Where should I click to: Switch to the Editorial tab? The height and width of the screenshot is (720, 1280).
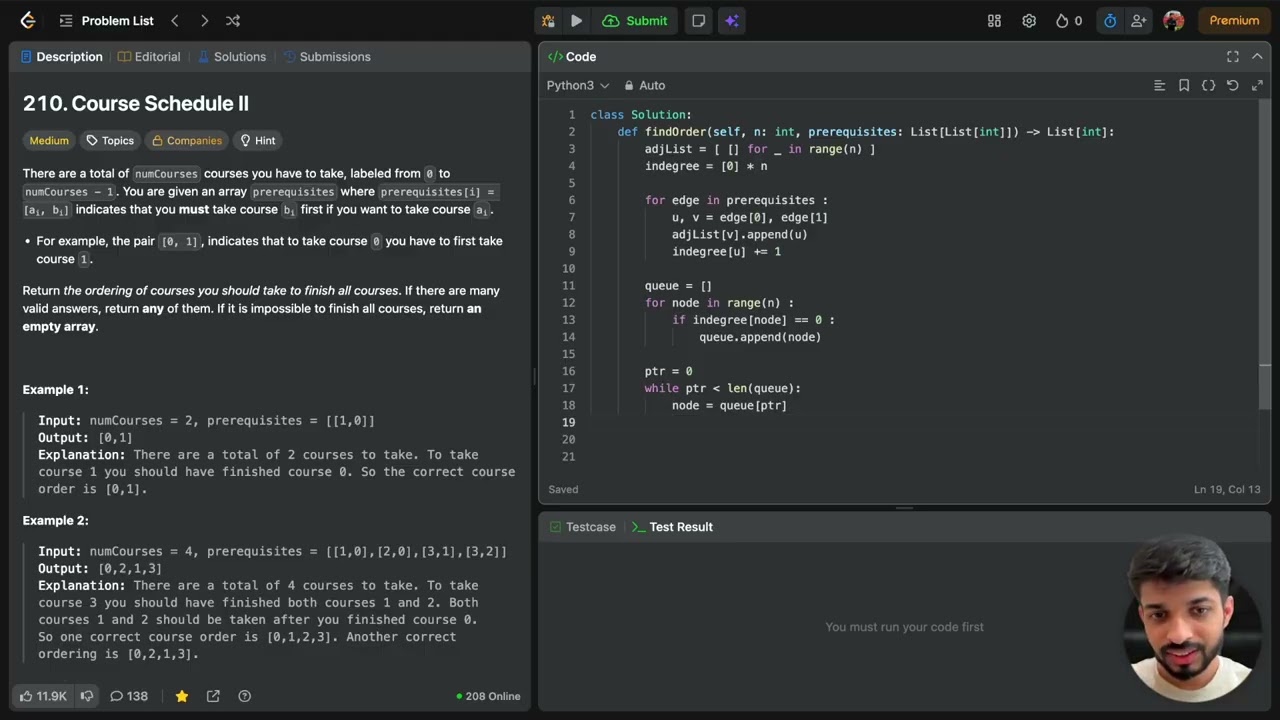tap(149, 57)
